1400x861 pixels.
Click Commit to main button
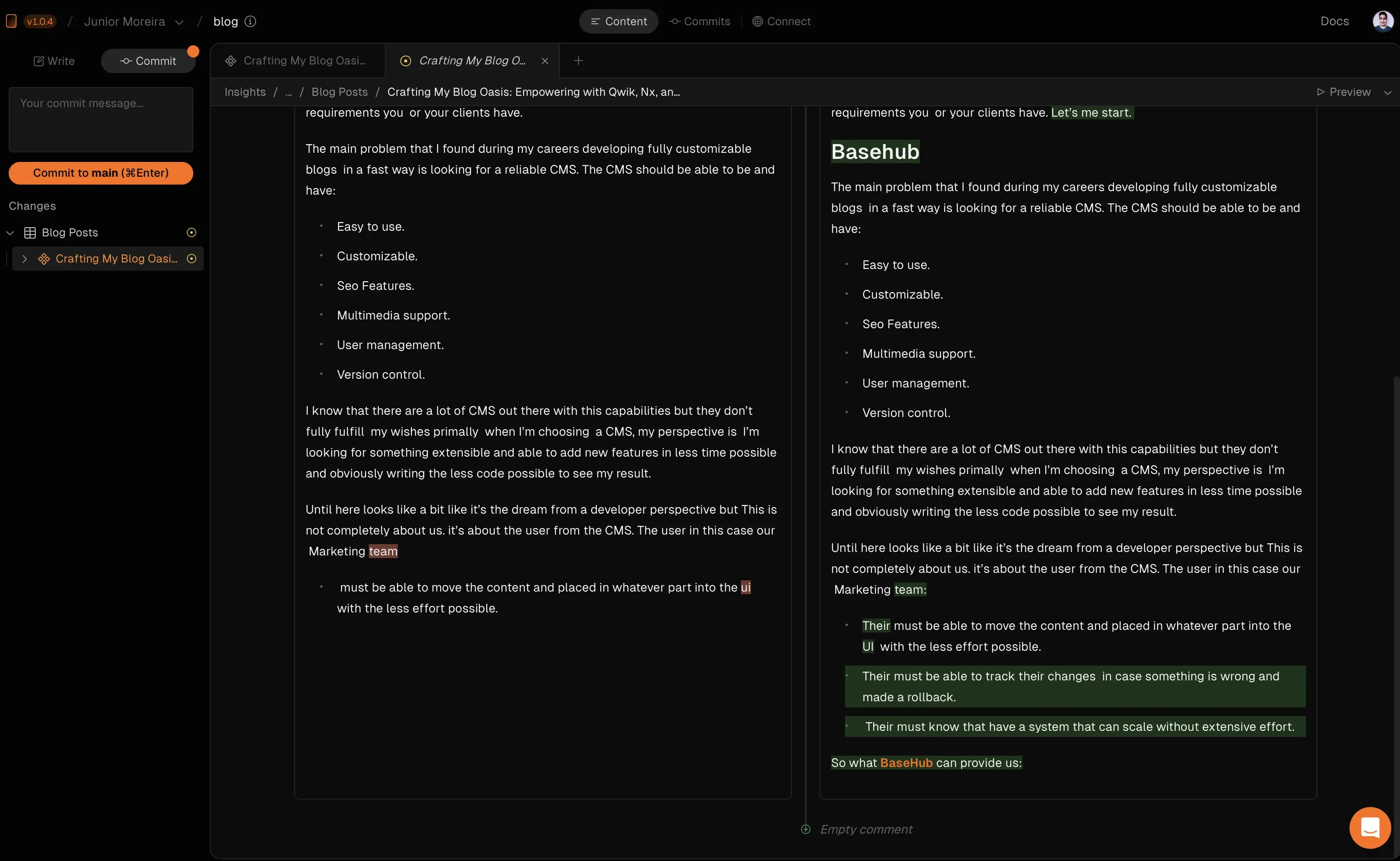pyautogui.click(x=101, y=172)
